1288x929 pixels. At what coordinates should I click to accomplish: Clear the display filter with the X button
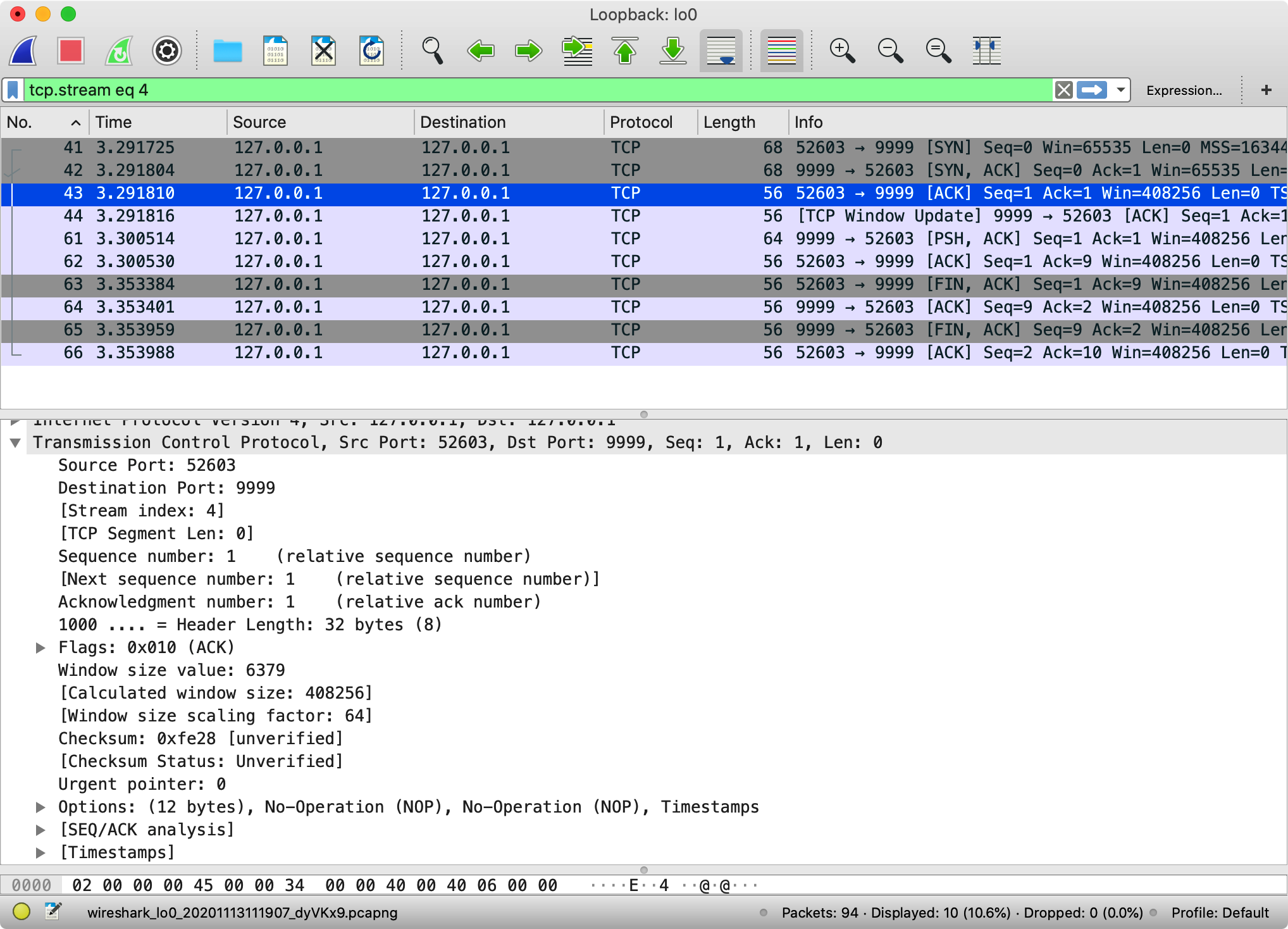(1064, 90)
